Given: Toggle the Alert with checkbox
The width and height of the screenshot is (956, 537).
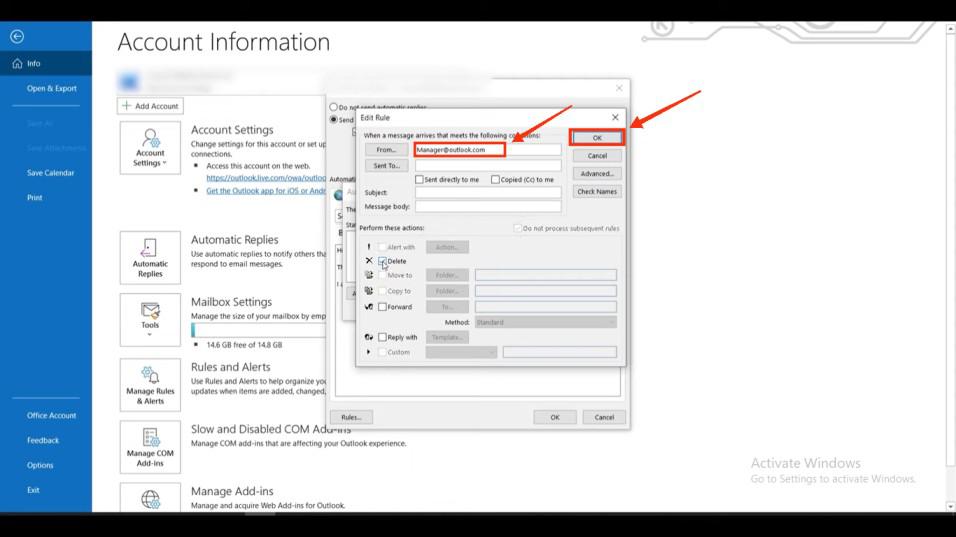Looking at the screenshot, I should coord(382,247).
